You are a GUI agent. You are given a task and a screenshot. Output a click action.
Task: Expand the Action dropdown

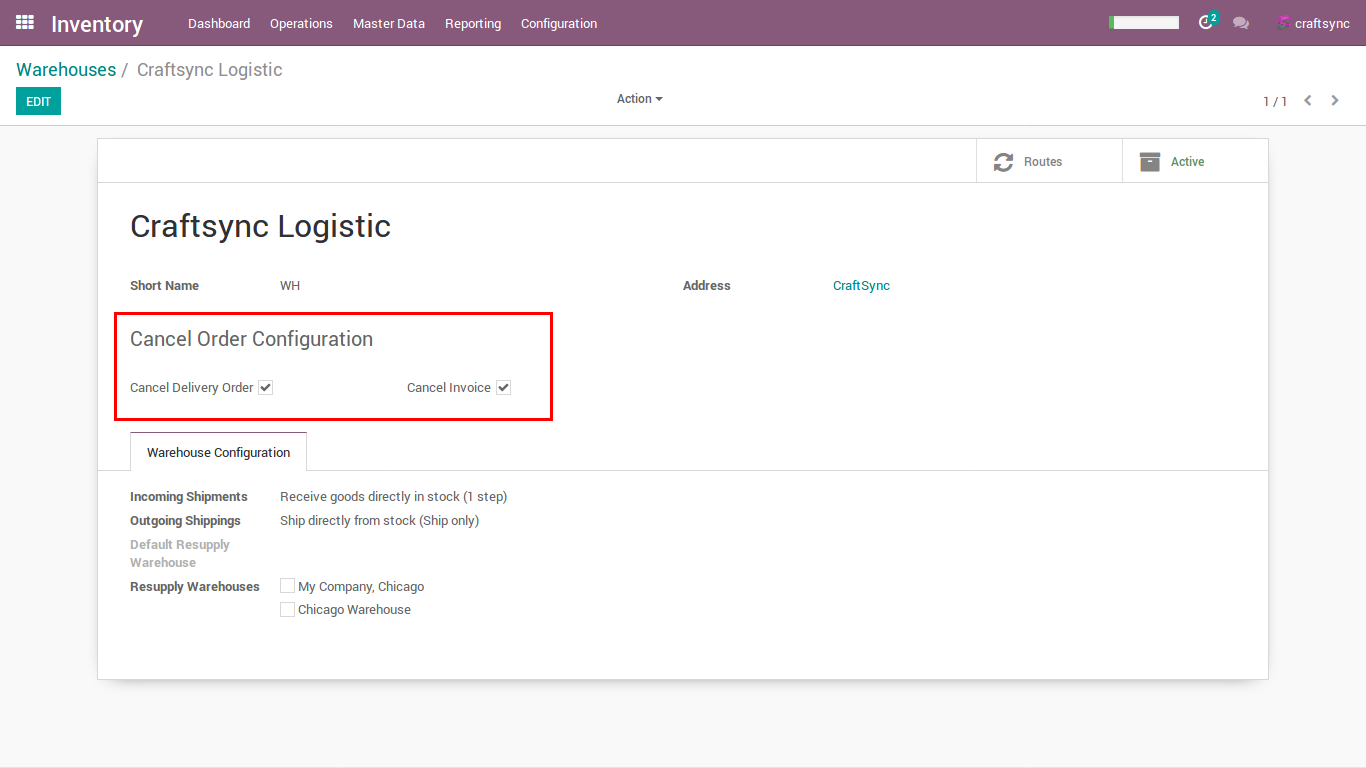click(639, 99)
